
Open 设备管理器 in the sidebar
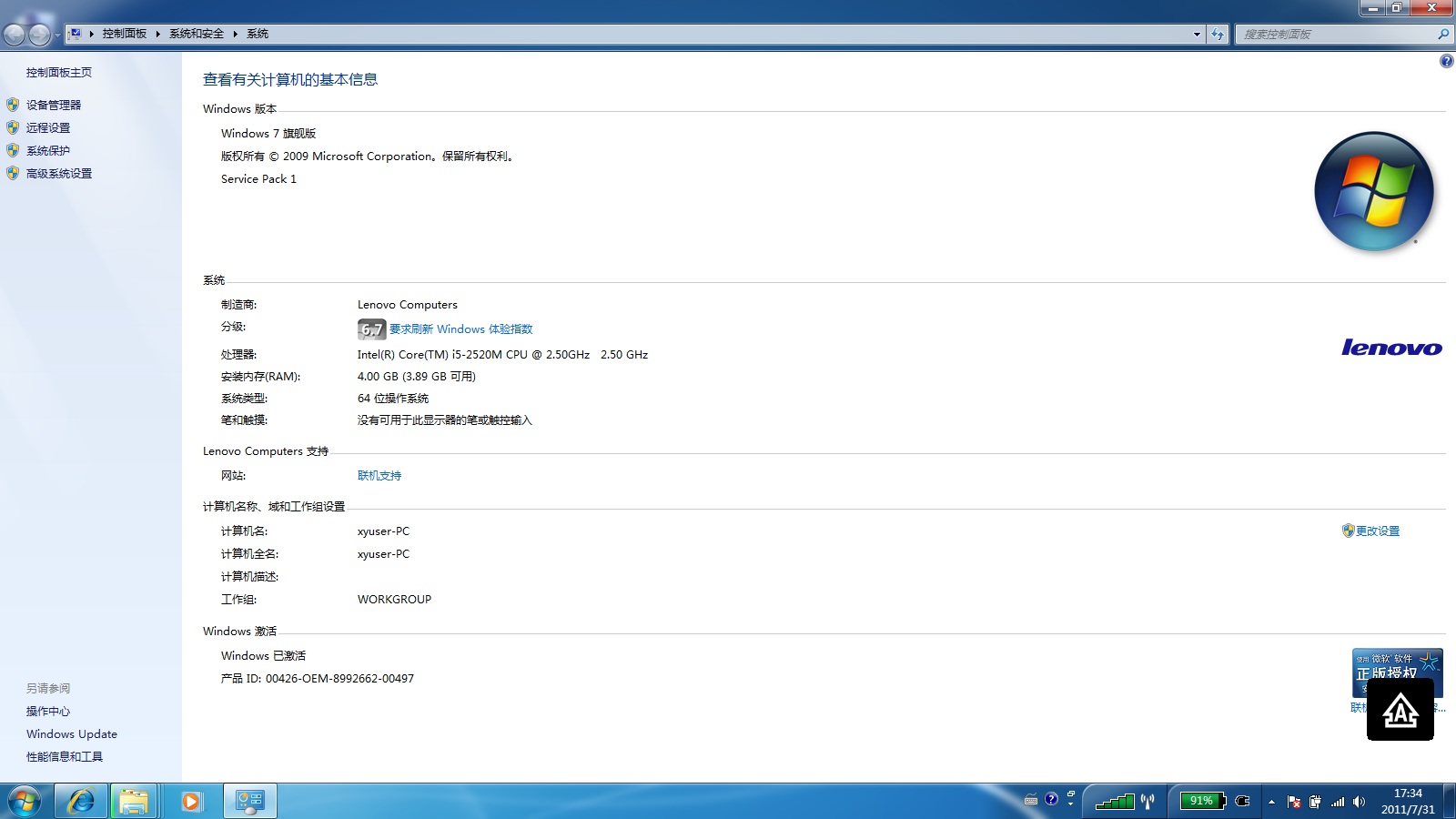tap(54, 106)
